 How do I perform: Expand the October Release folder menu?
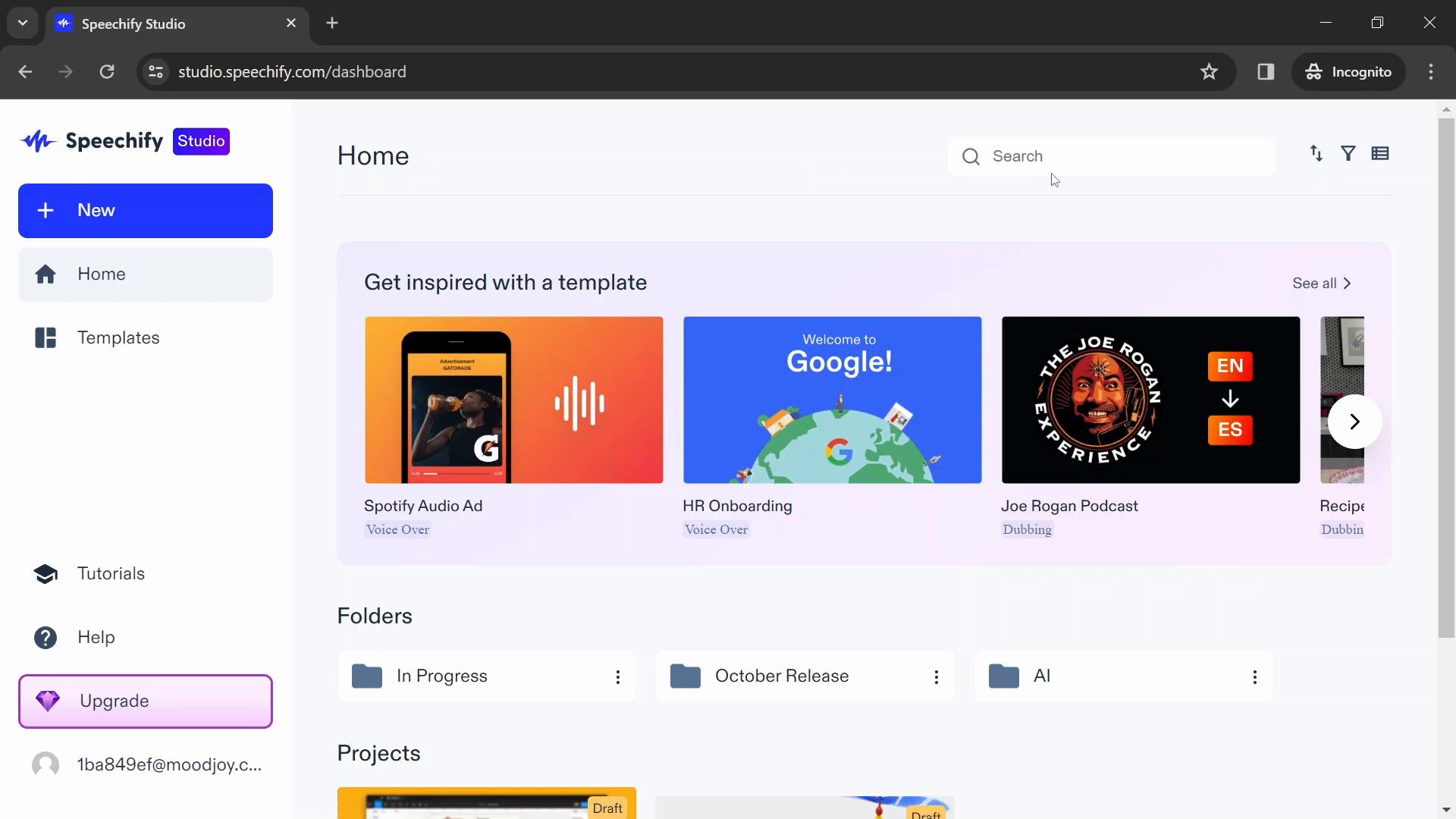(937, 677)
